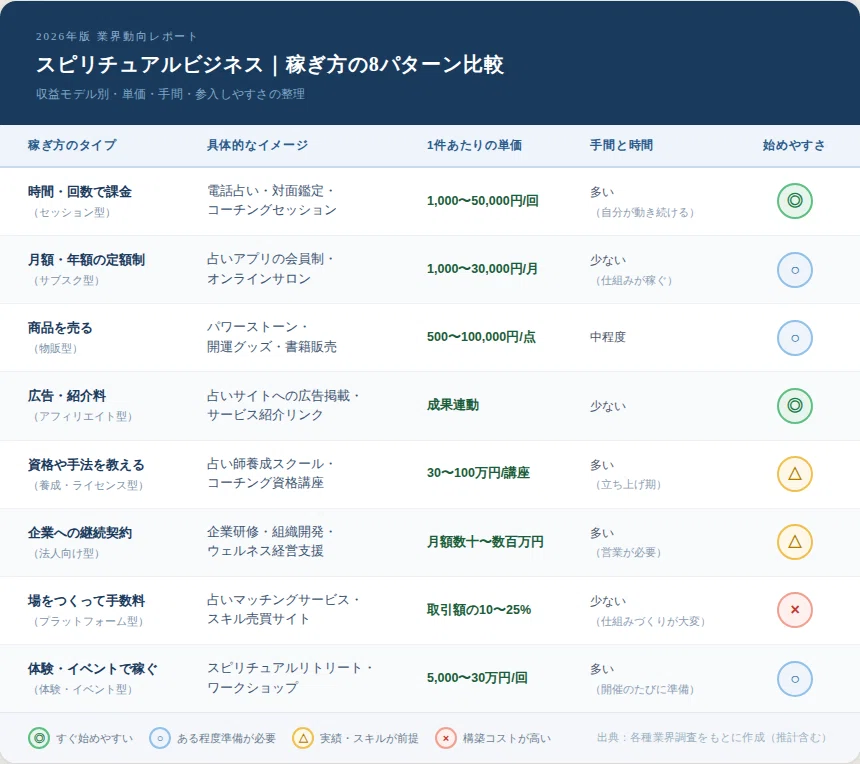
Task: Click the legend circle icon beside ある程度準備が必要
Action: (160, 738)
